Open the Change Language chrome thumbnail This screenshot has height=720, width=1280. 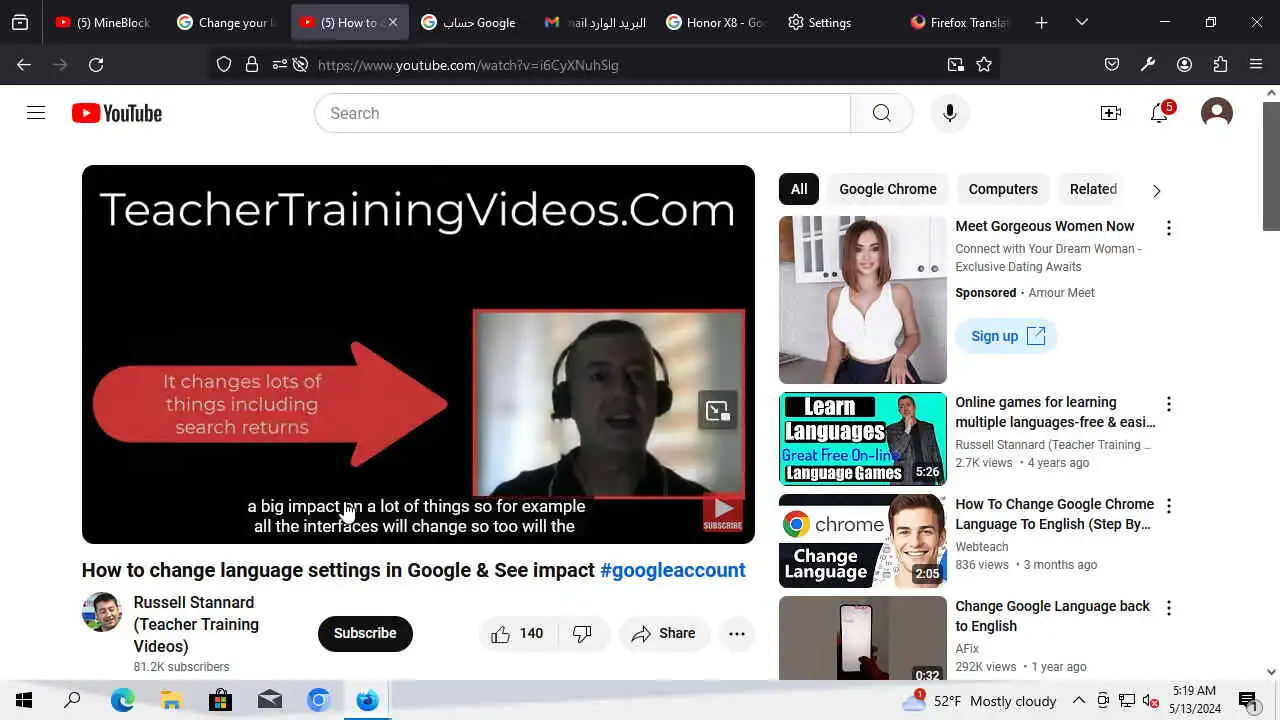point(862,541)
